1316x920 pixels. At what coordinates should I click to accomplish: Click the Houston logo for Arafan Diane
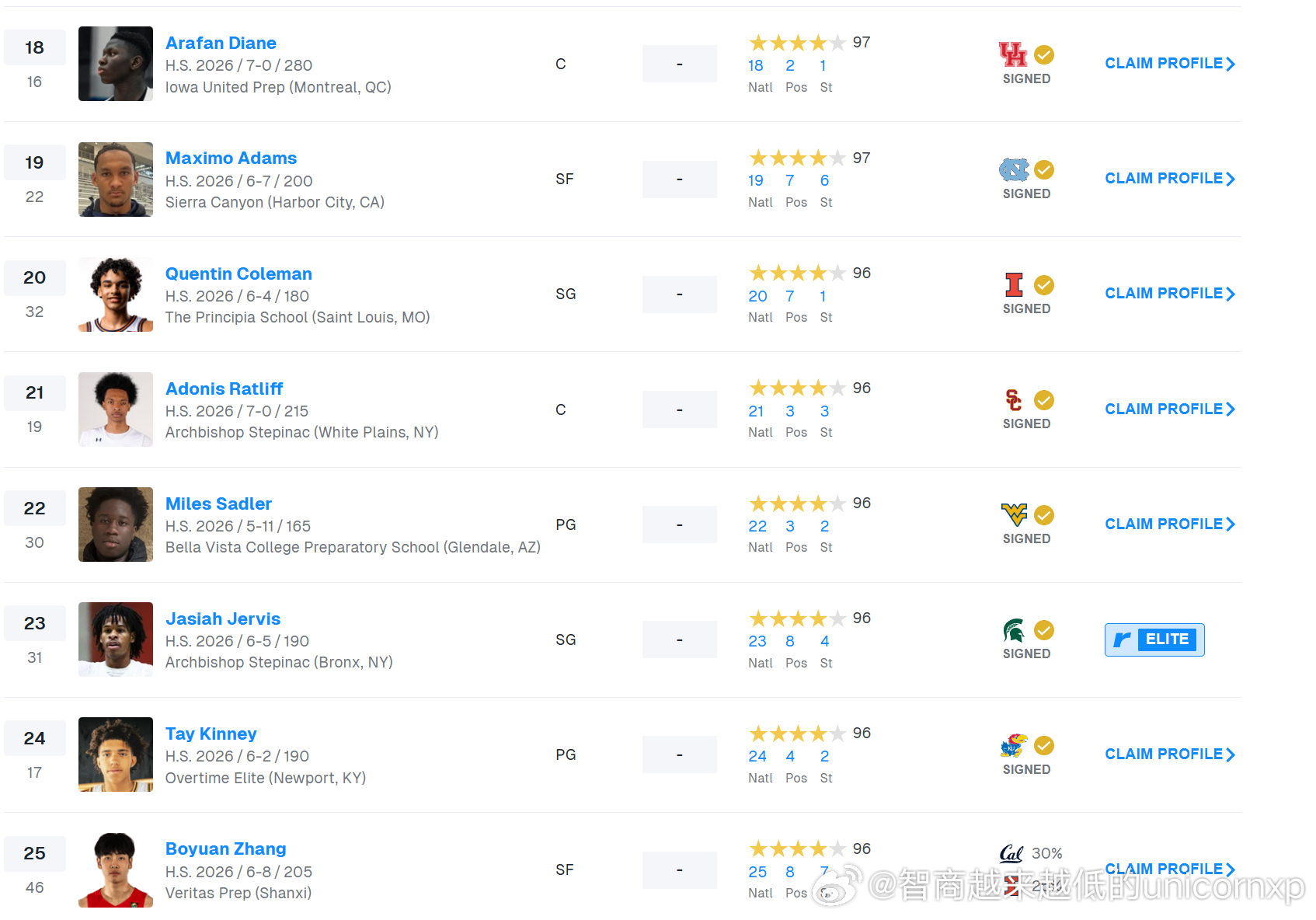tap(1013, 54)
